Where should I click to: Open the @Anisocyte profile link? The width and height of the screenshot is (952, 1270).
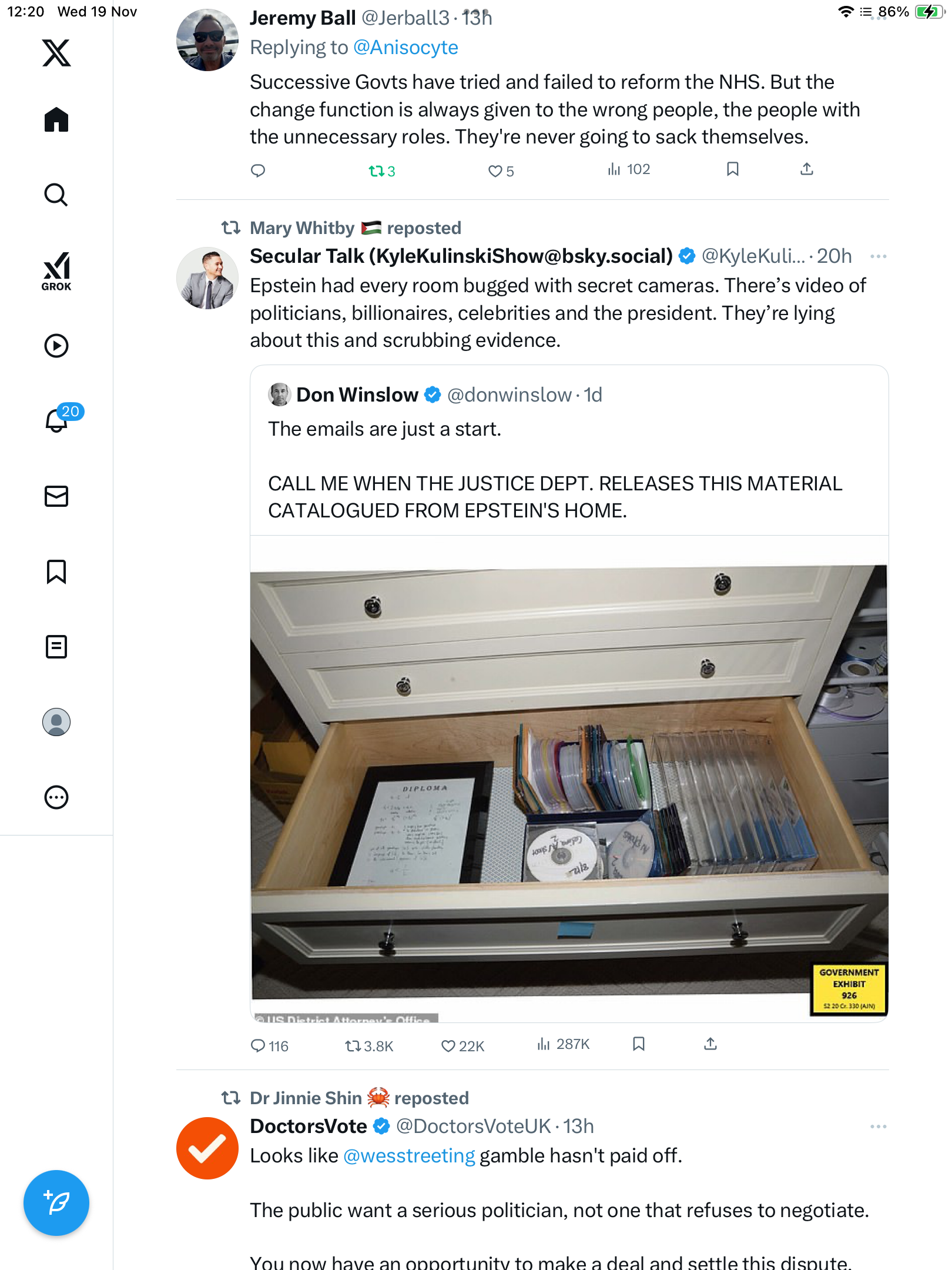click(x=405, y=47)
